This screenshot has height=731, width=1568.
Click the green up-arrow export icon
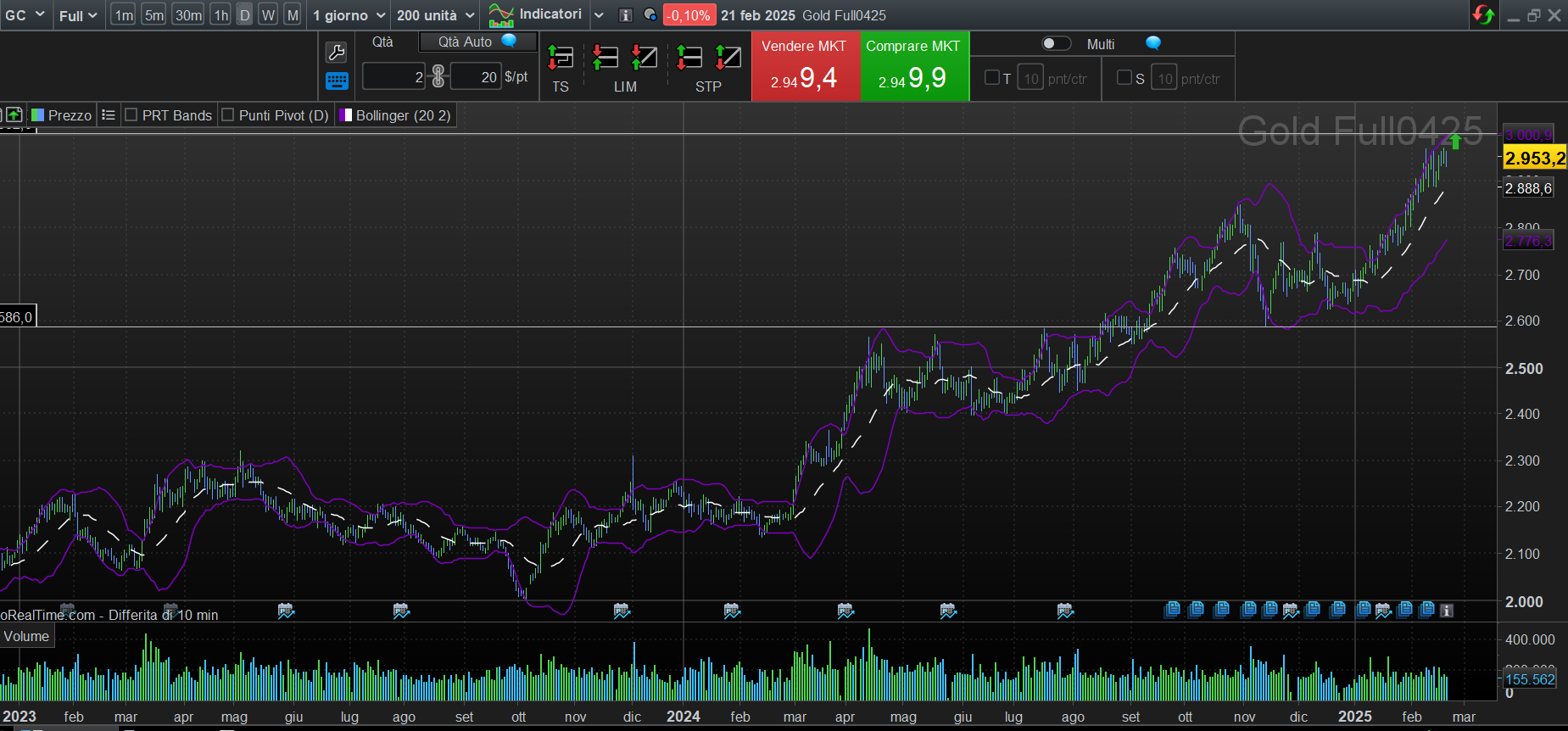[14, 115]
